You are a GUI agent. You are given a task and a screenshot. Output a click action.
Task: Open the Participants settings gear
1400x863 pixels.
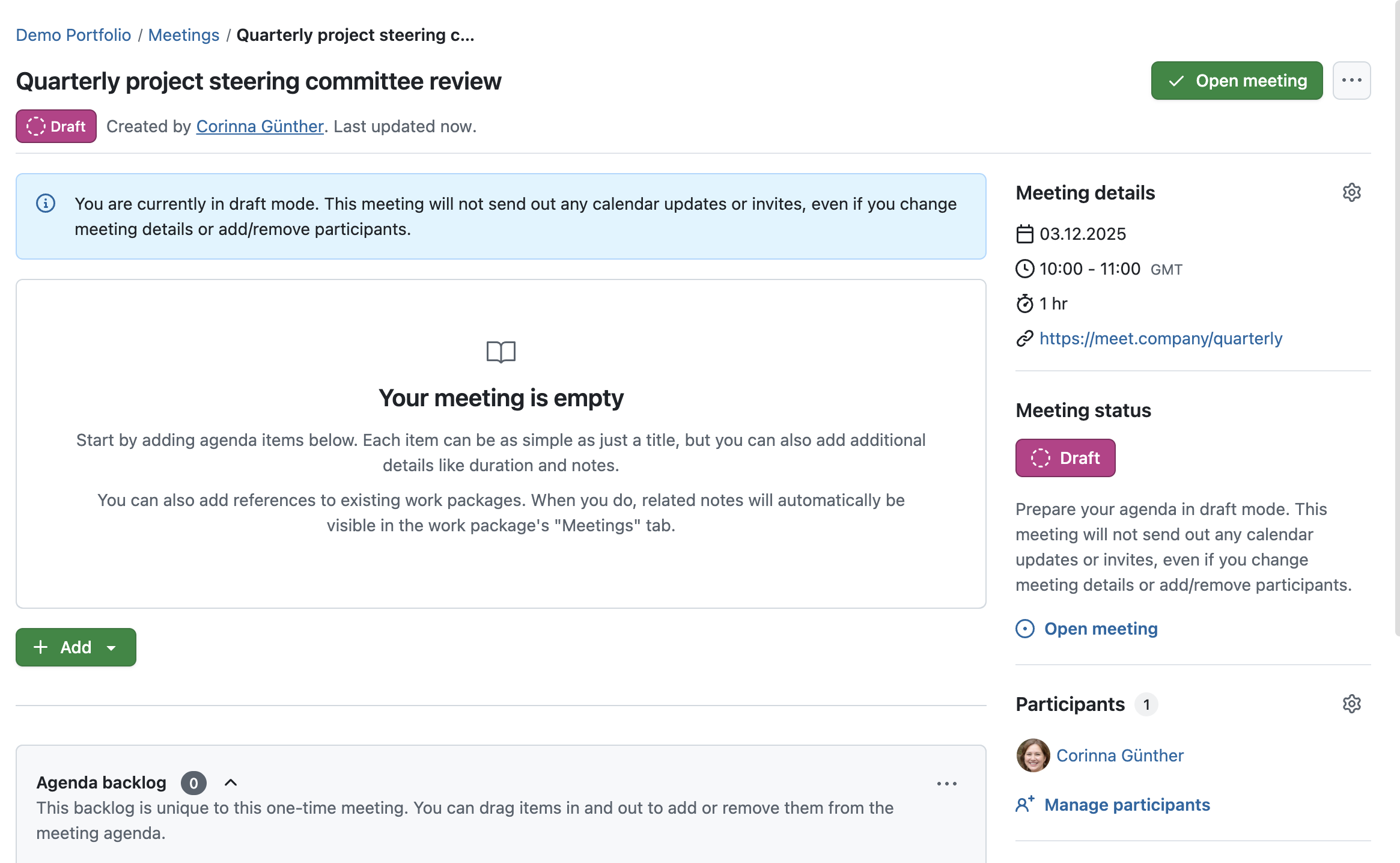pos(1351,704)
